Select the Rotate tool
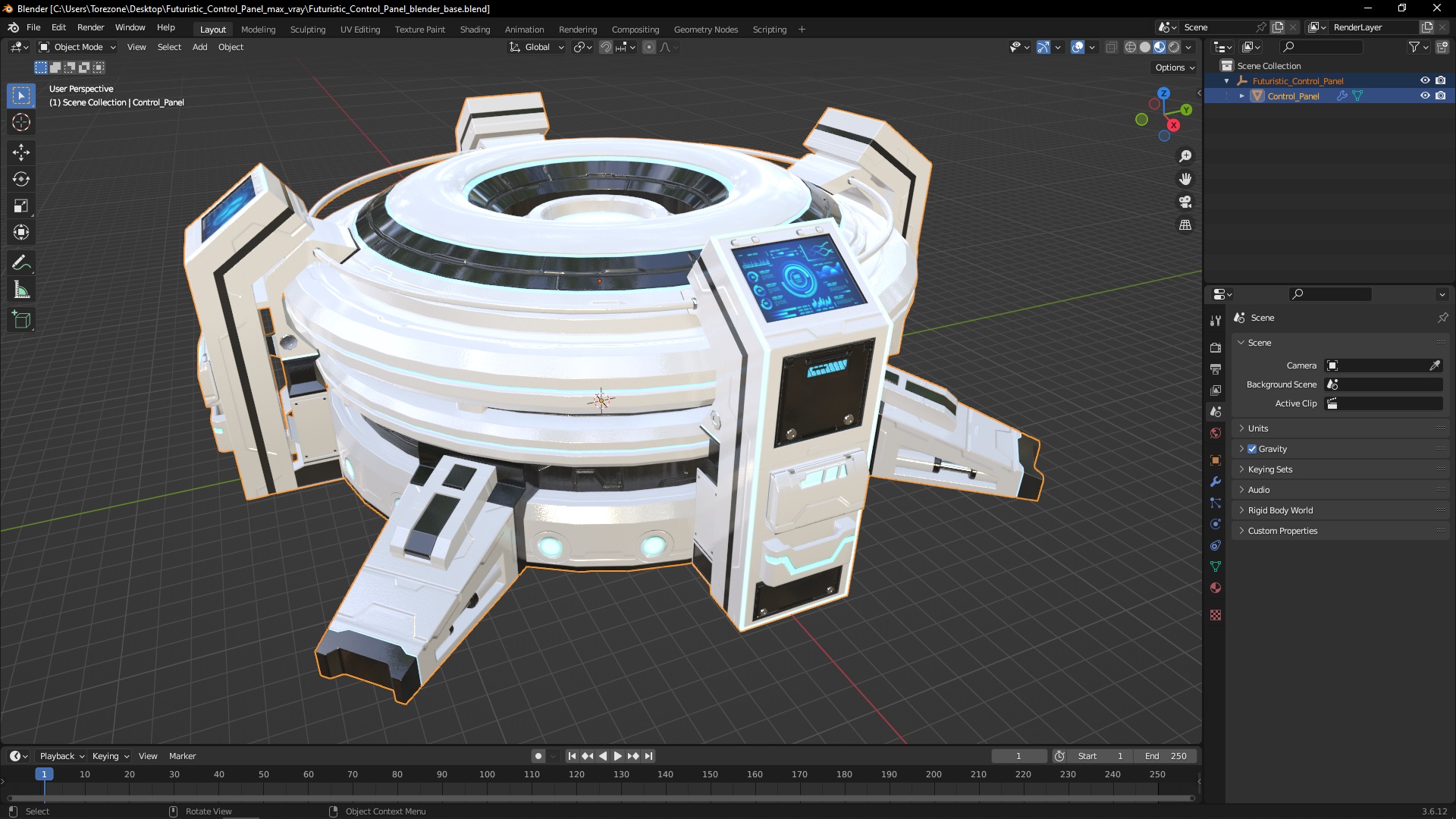Viewport: 1456px width, 819px height. click(x=21, y=179)
